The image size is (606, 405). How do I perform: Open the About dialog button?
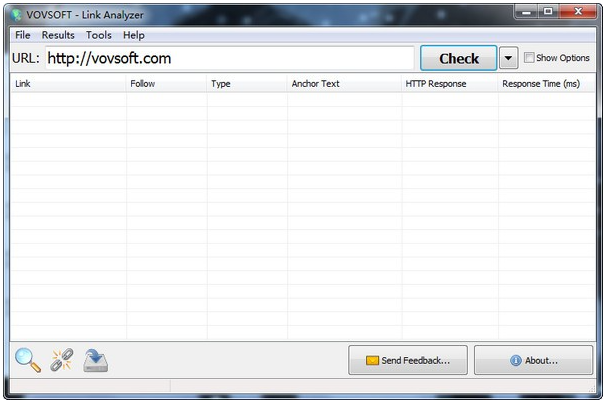click(533, 360)
